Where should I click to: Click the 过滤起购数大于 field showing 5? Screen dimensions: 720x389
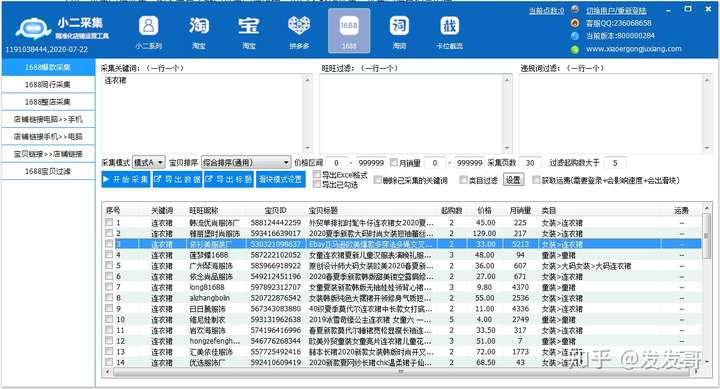[x=615, y=163]
